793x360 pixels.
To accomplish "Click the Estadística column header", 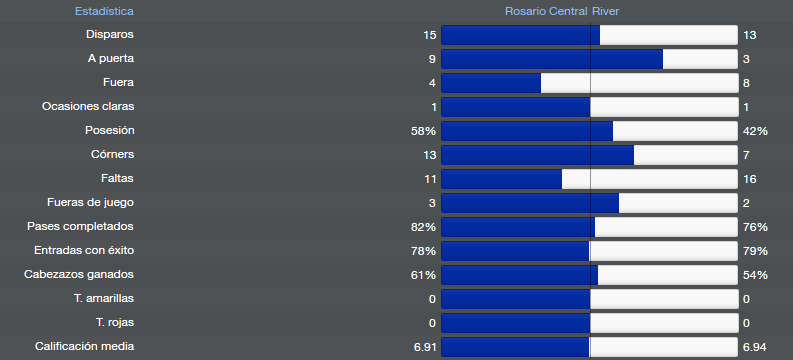I will [x=104, y=11].
